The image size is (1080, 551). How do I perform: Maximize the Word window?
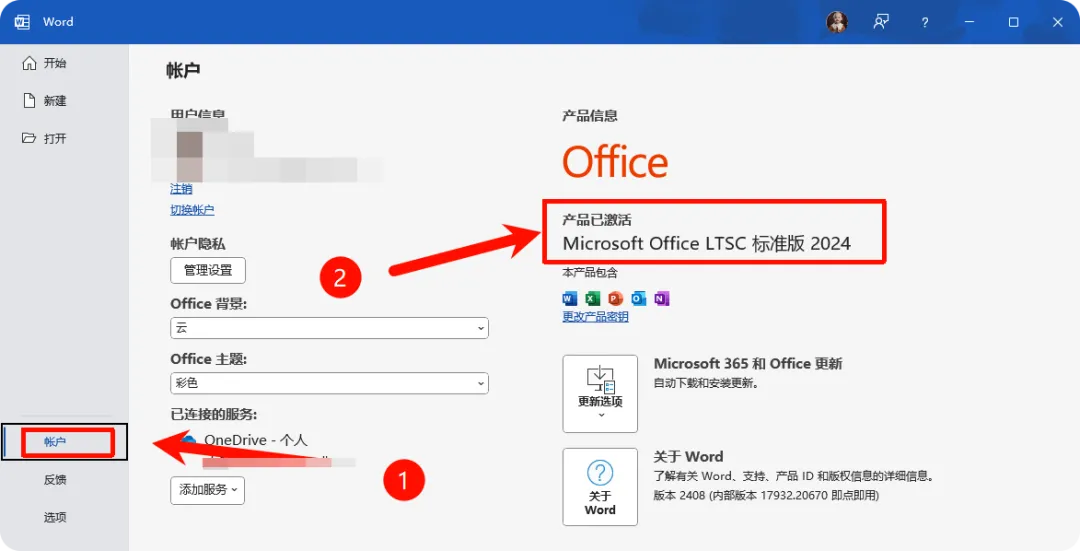pyautogui.click(x=1013, y=22)
